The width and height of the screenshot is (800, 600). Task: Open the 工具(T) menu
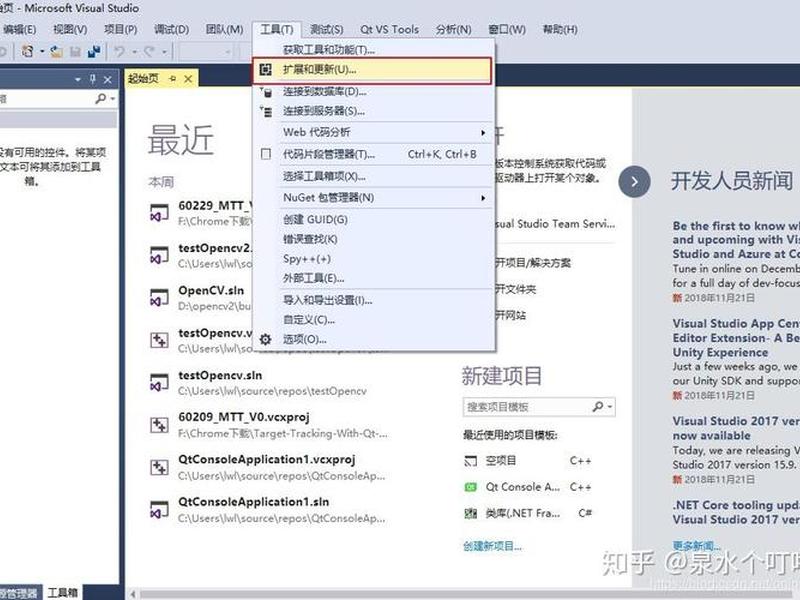pos(277,30)
